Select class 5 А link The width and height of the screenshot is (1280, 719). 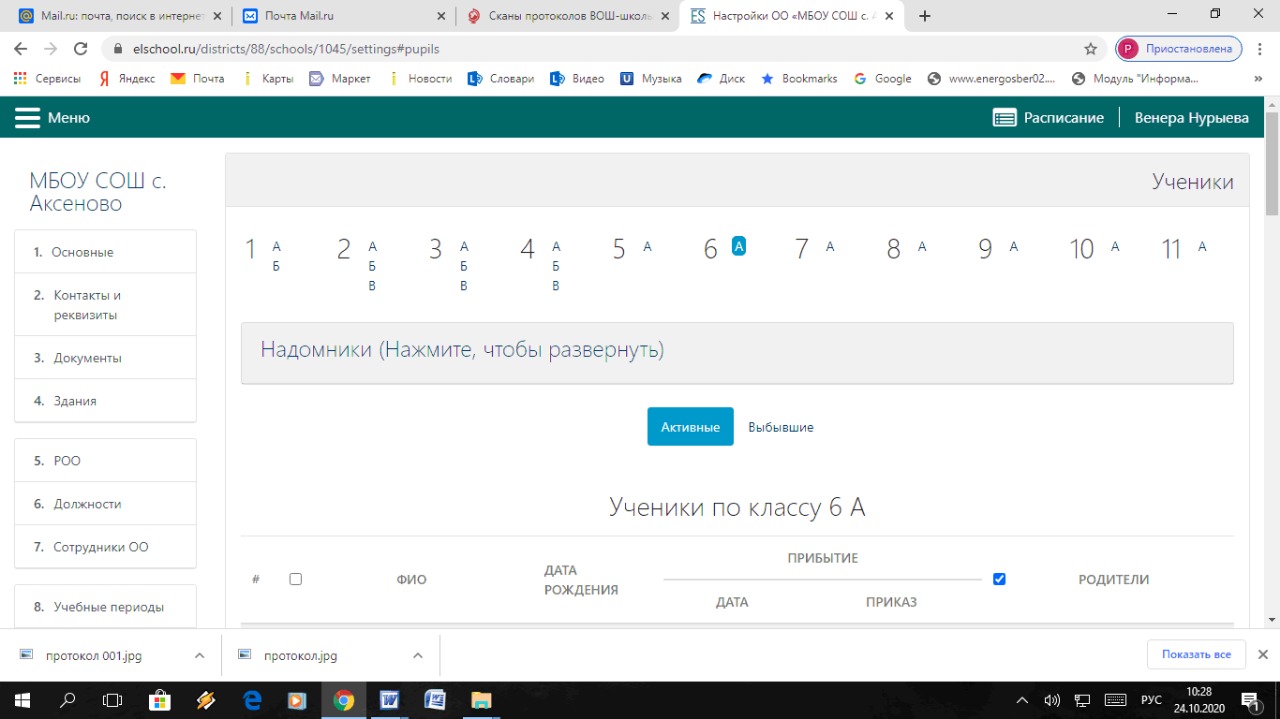(647, 247)
